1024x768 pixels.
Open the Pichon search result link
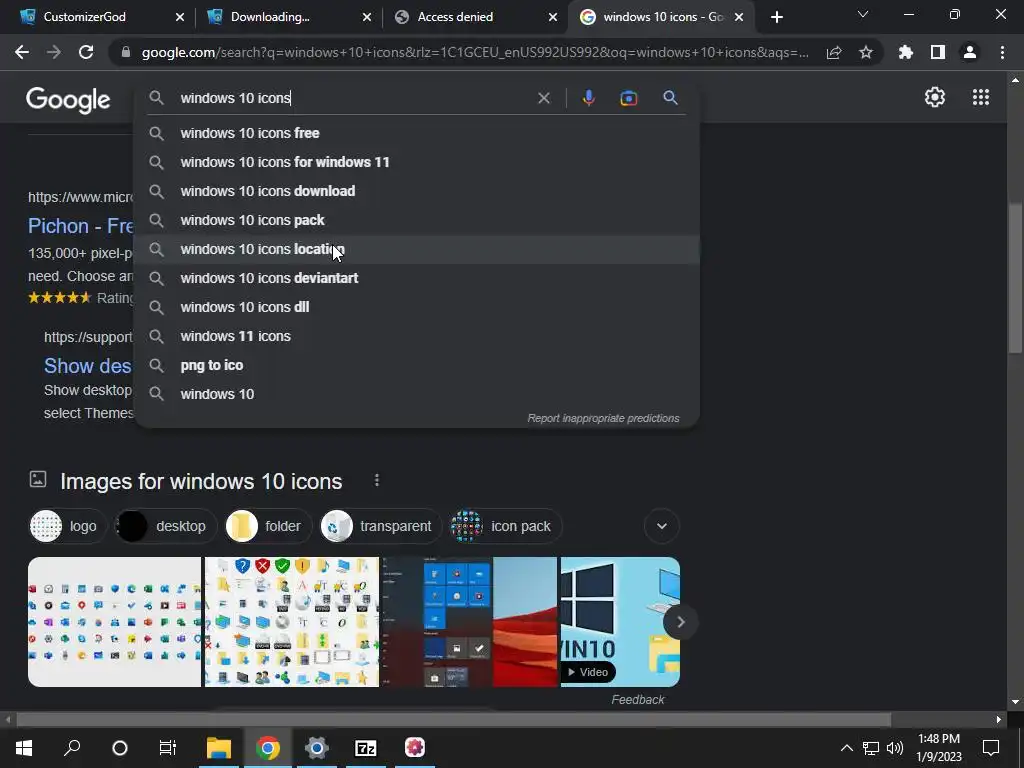[80, 226]
